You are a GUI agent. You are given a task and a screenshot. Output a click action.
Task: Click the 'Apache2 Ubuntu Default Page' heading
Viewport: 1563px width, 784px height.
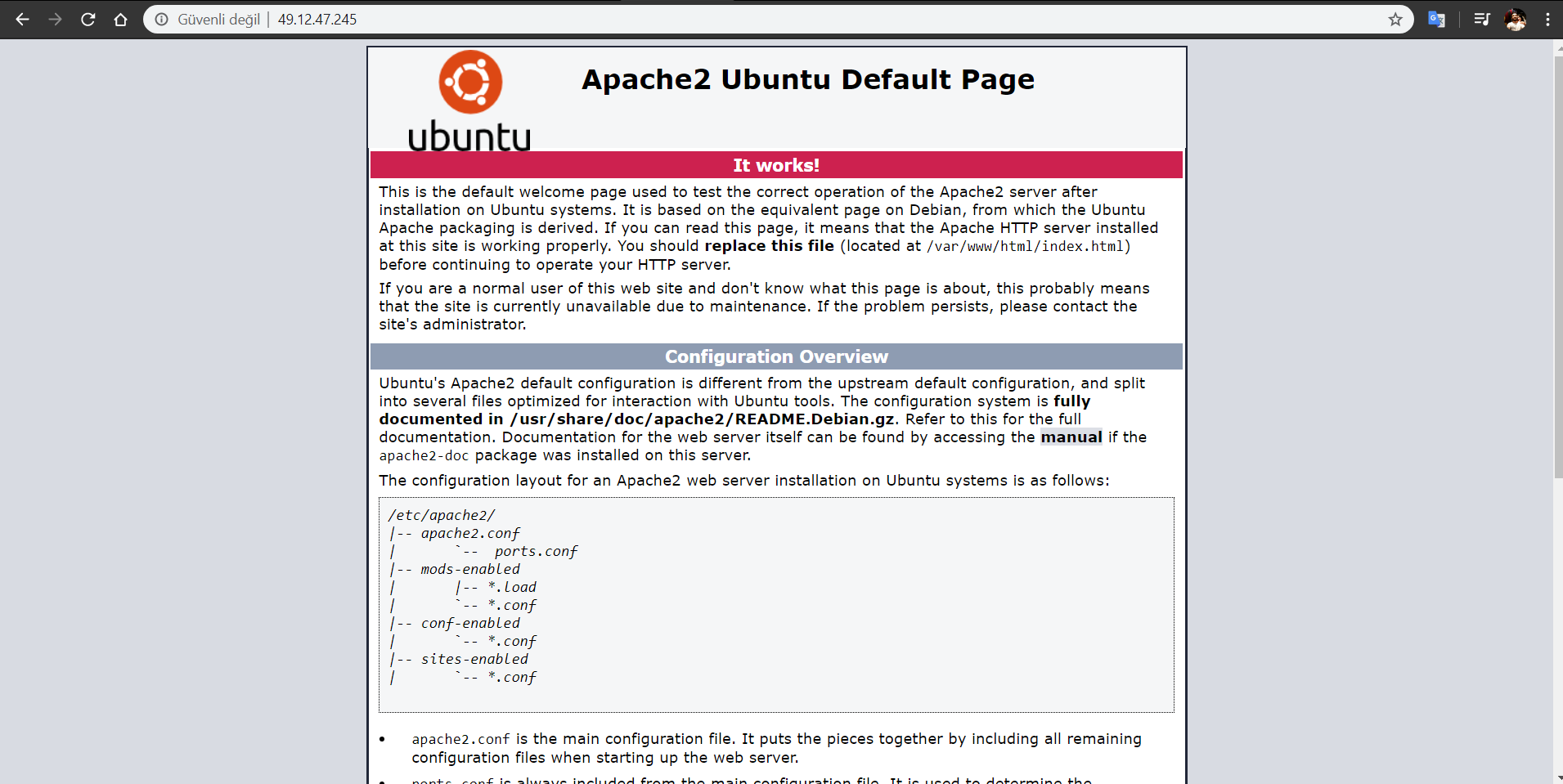coord(808,80)
